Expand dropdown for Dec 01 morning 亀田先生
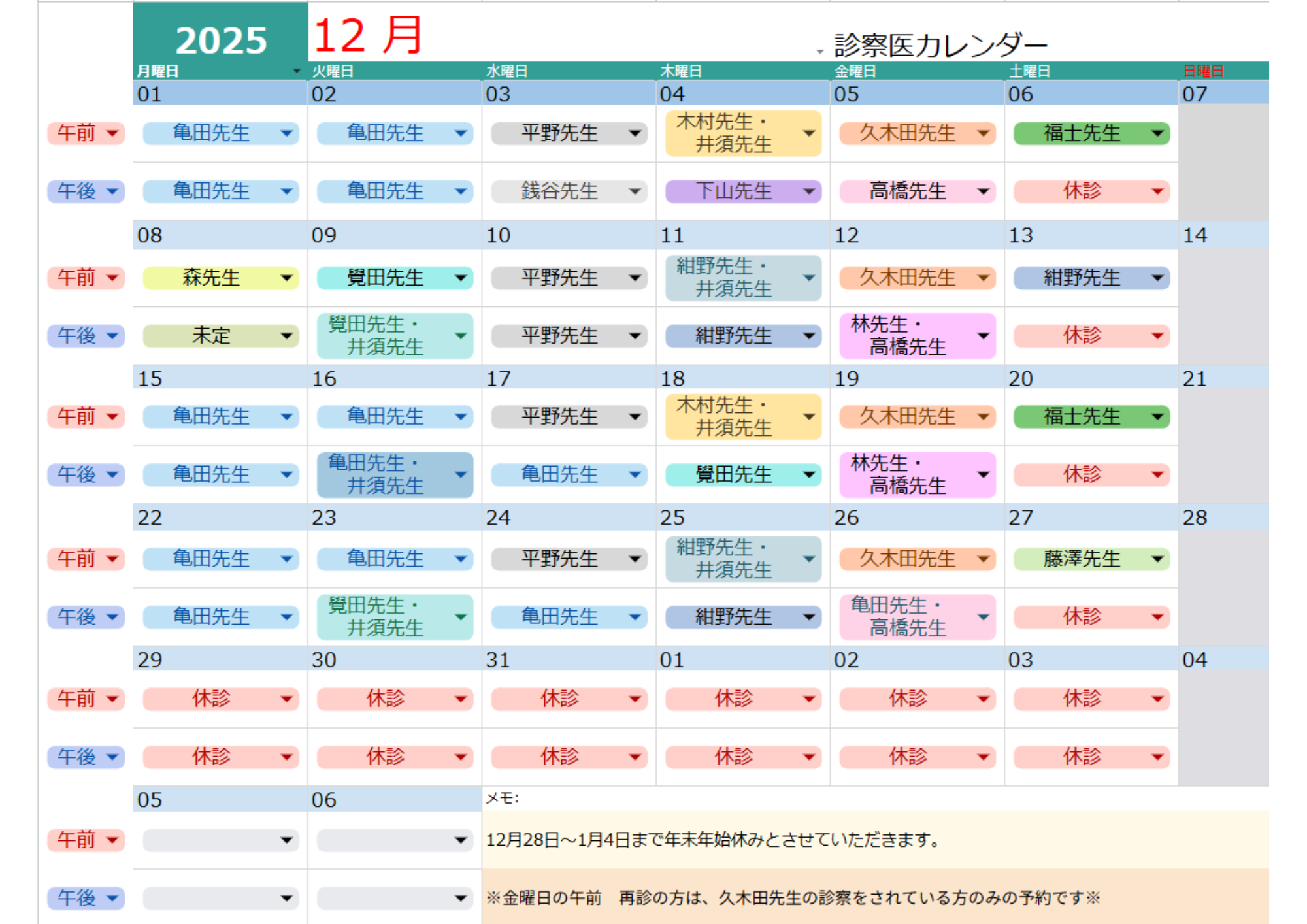This screenshot has width=1307, height=924. click(286, 133)
